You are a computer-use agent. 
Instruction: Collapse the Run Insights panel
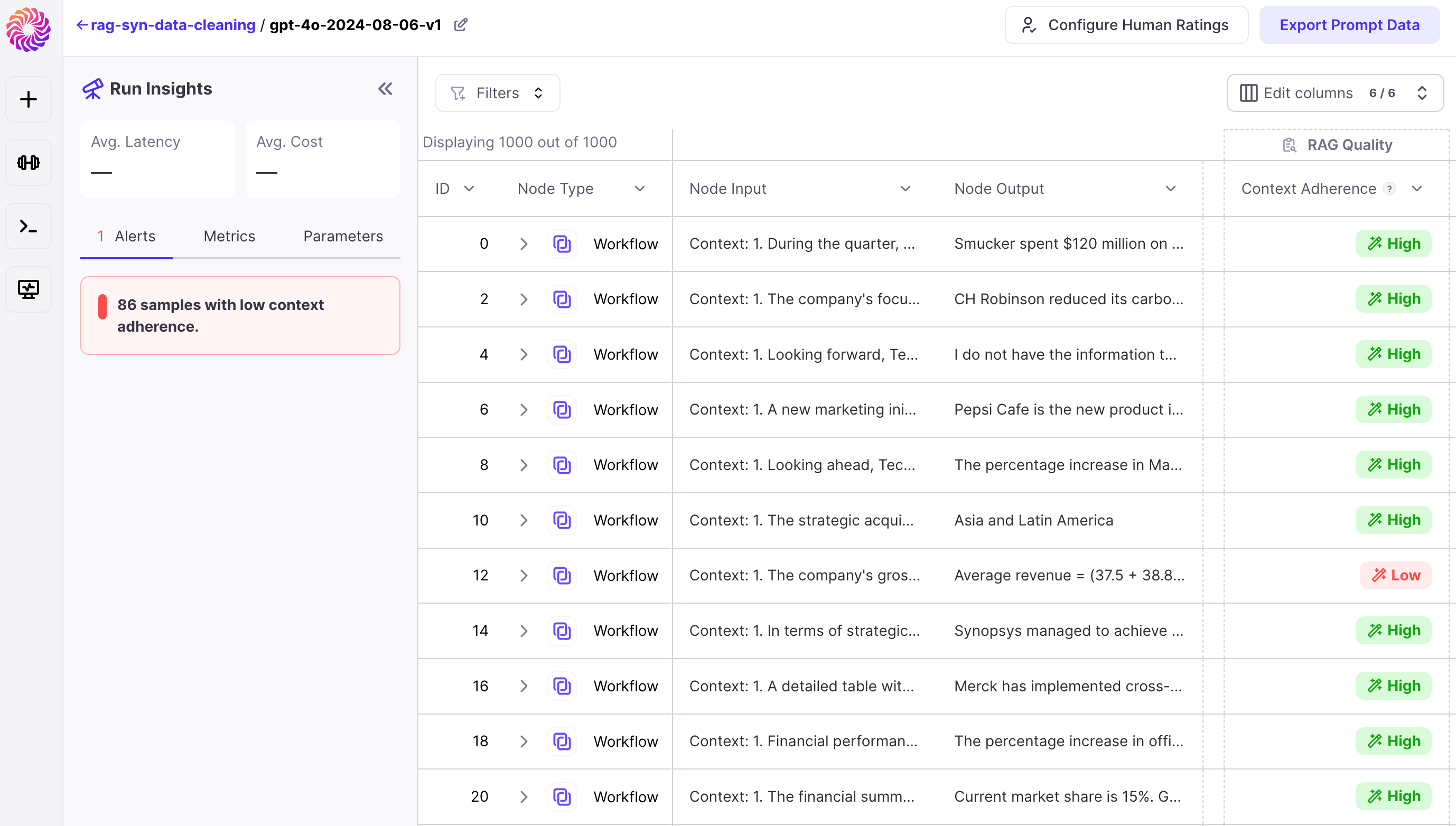click(x=385, y=89)
